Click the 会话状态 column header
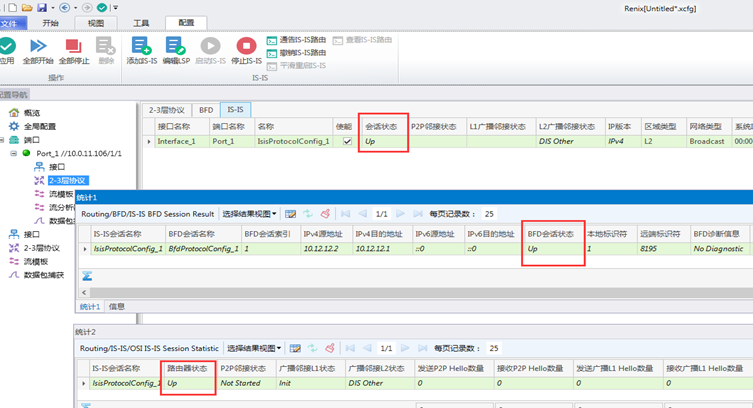The image size is (753, 408). click(383, 127)
